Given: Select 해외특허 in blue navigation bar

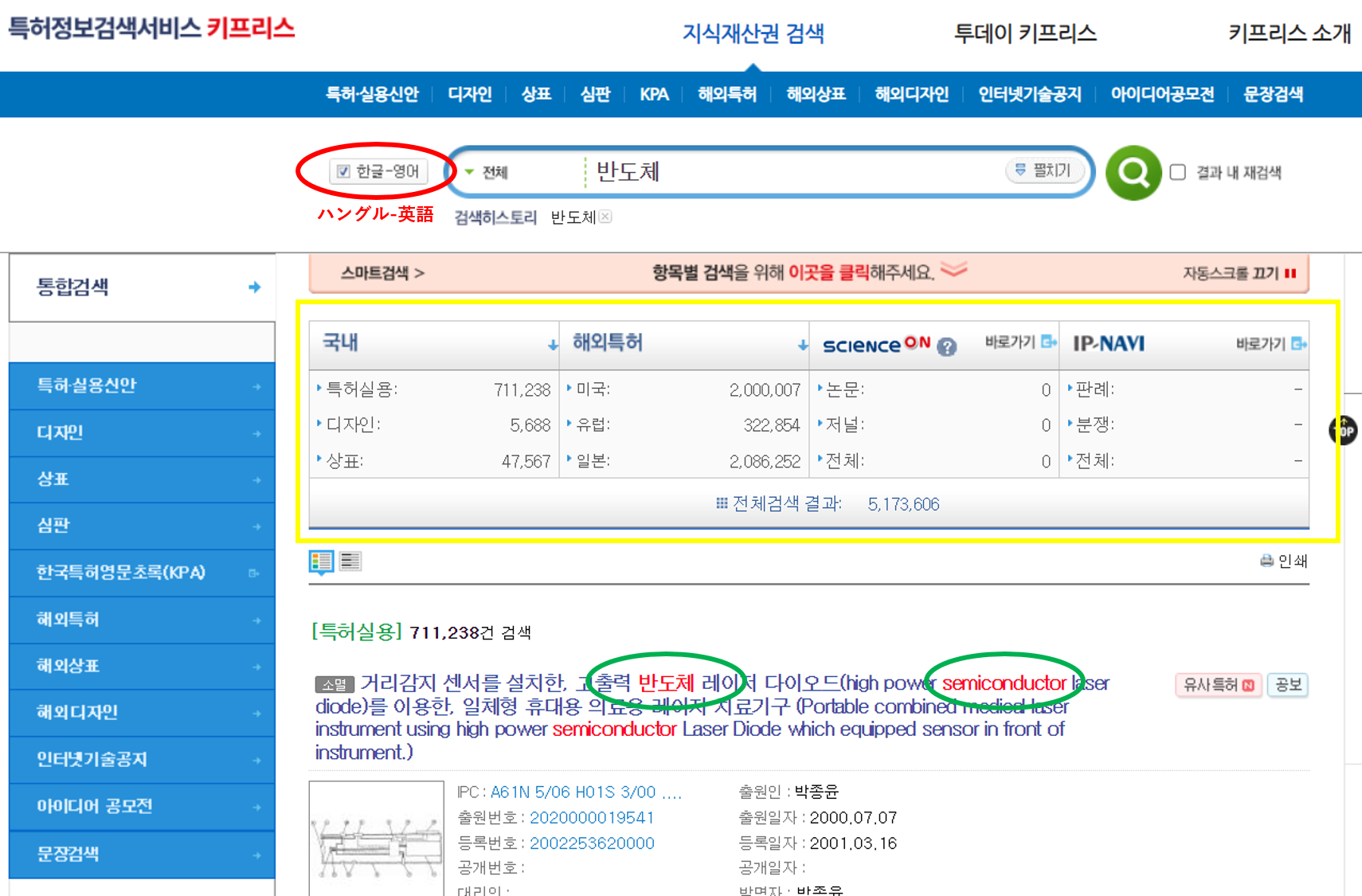Looking at the screenshot, I should pyautogui.click(x=727, y=94).
